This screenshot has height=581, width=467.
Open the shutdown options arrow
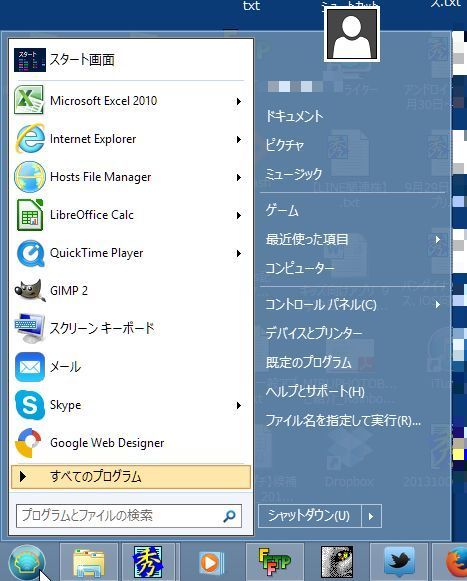pos(371,515)
